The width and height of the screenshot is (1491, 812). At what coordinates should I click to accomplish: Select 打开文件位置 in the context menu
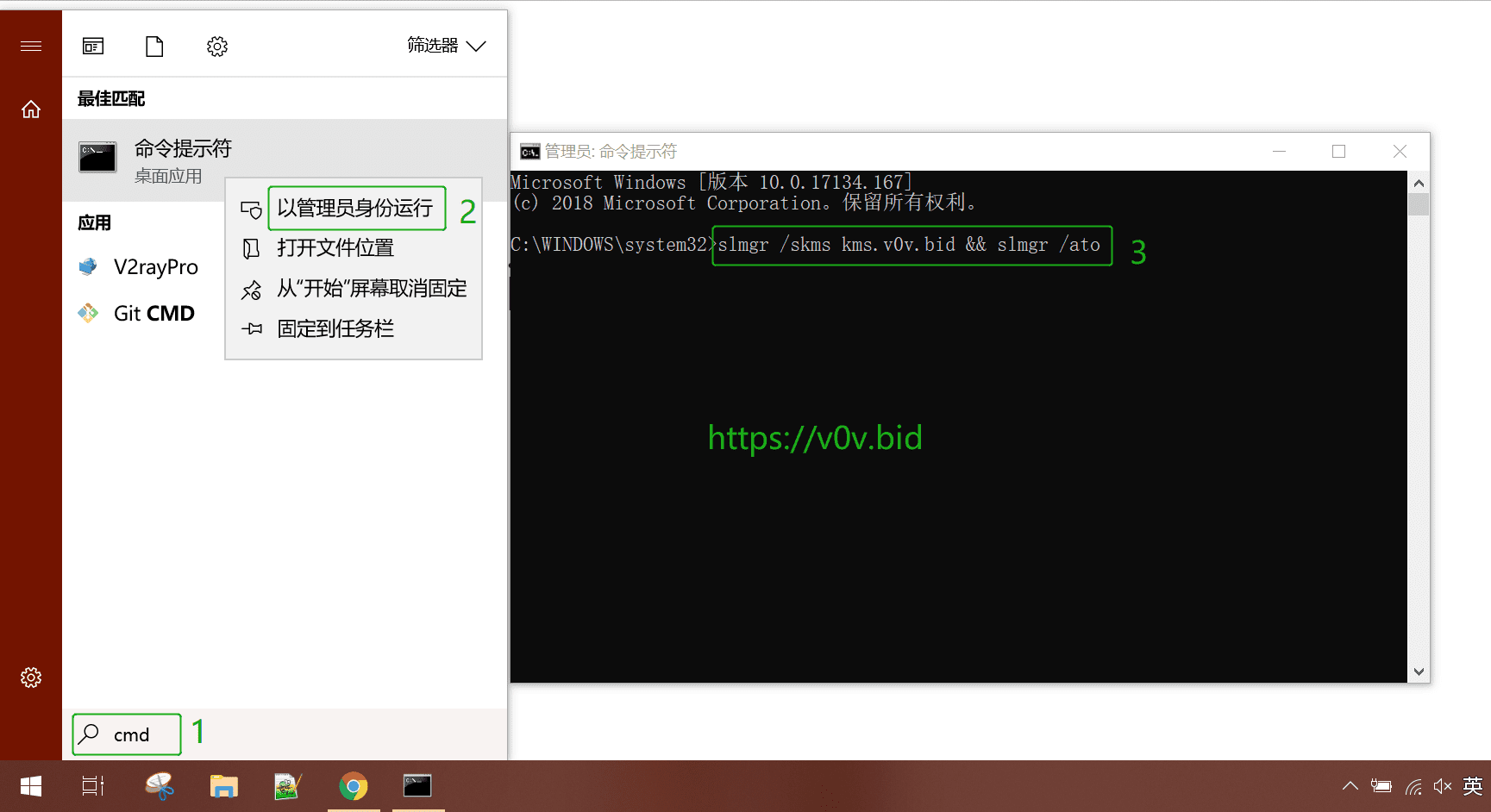(x=335, y=248)
